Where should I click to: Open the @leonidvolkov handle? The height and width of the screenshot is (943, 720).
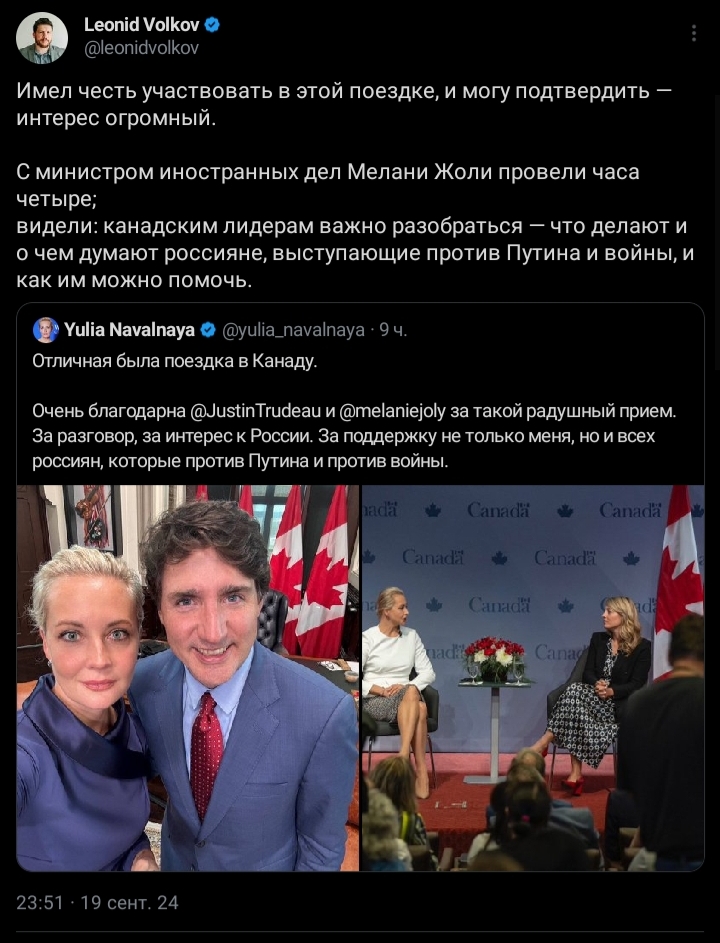[x=141, y=48]
